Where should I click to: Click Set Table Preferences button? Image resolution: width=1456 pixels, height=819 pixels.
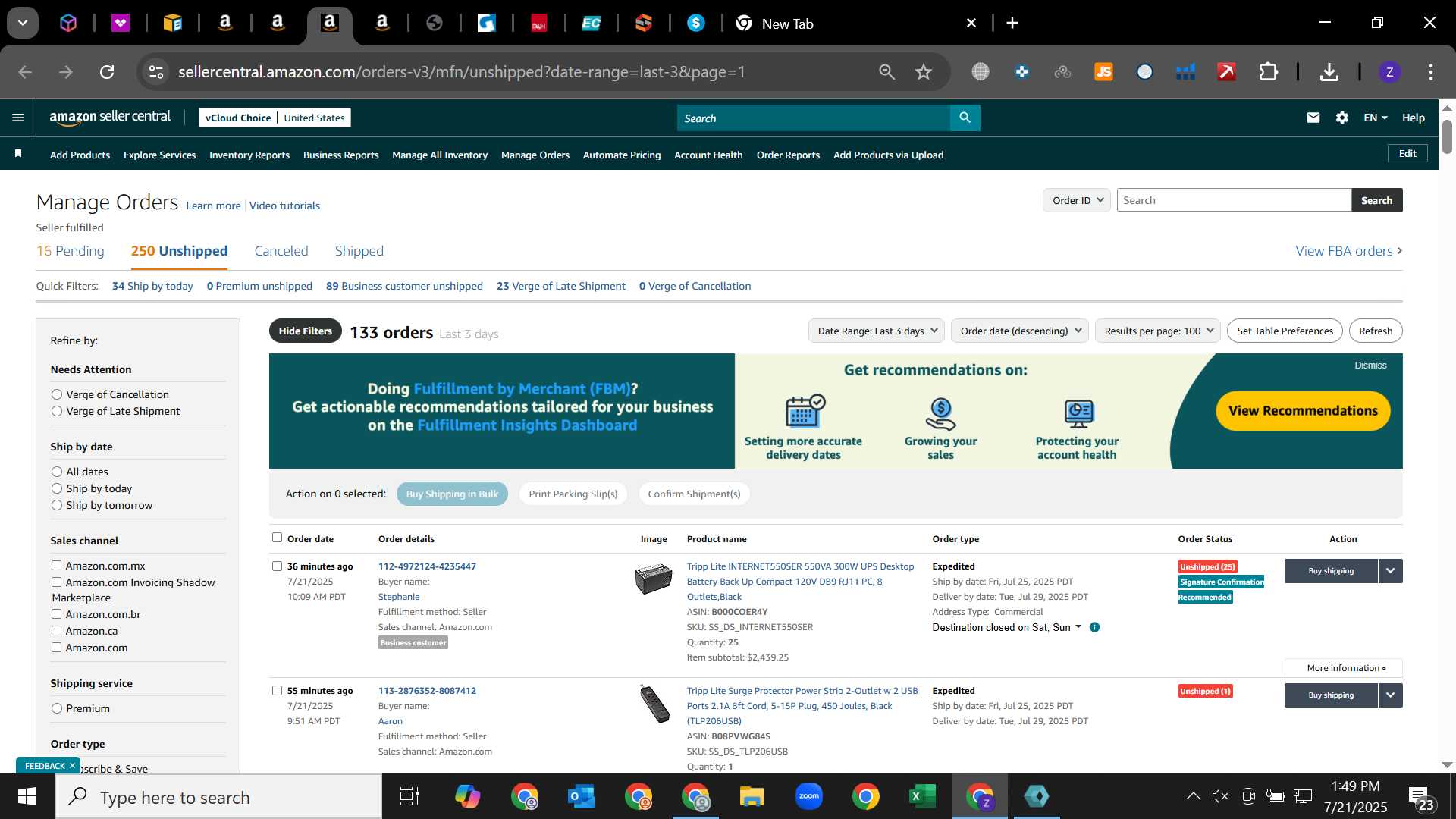(1285, 331)
